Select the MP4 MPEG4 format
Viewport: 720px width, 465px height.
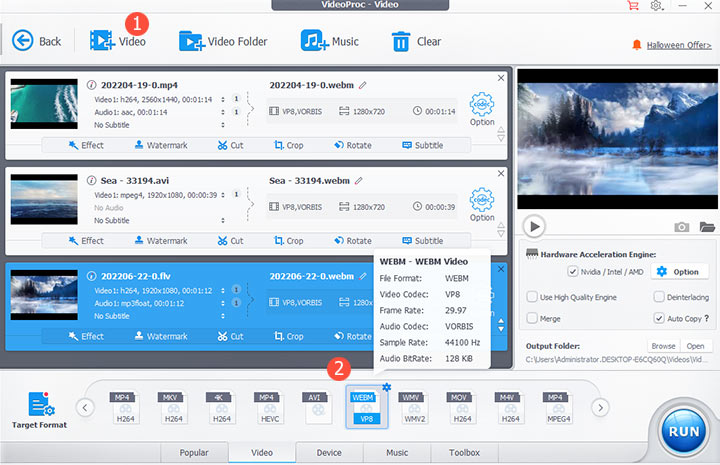558,408
